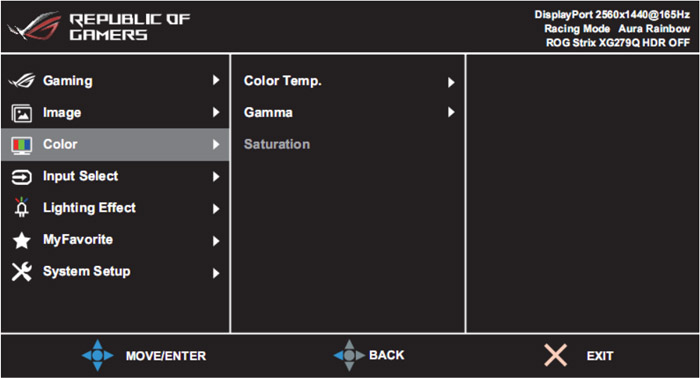
Task: Click the Lighting Effect lamp icon
Action: point(21,208)
